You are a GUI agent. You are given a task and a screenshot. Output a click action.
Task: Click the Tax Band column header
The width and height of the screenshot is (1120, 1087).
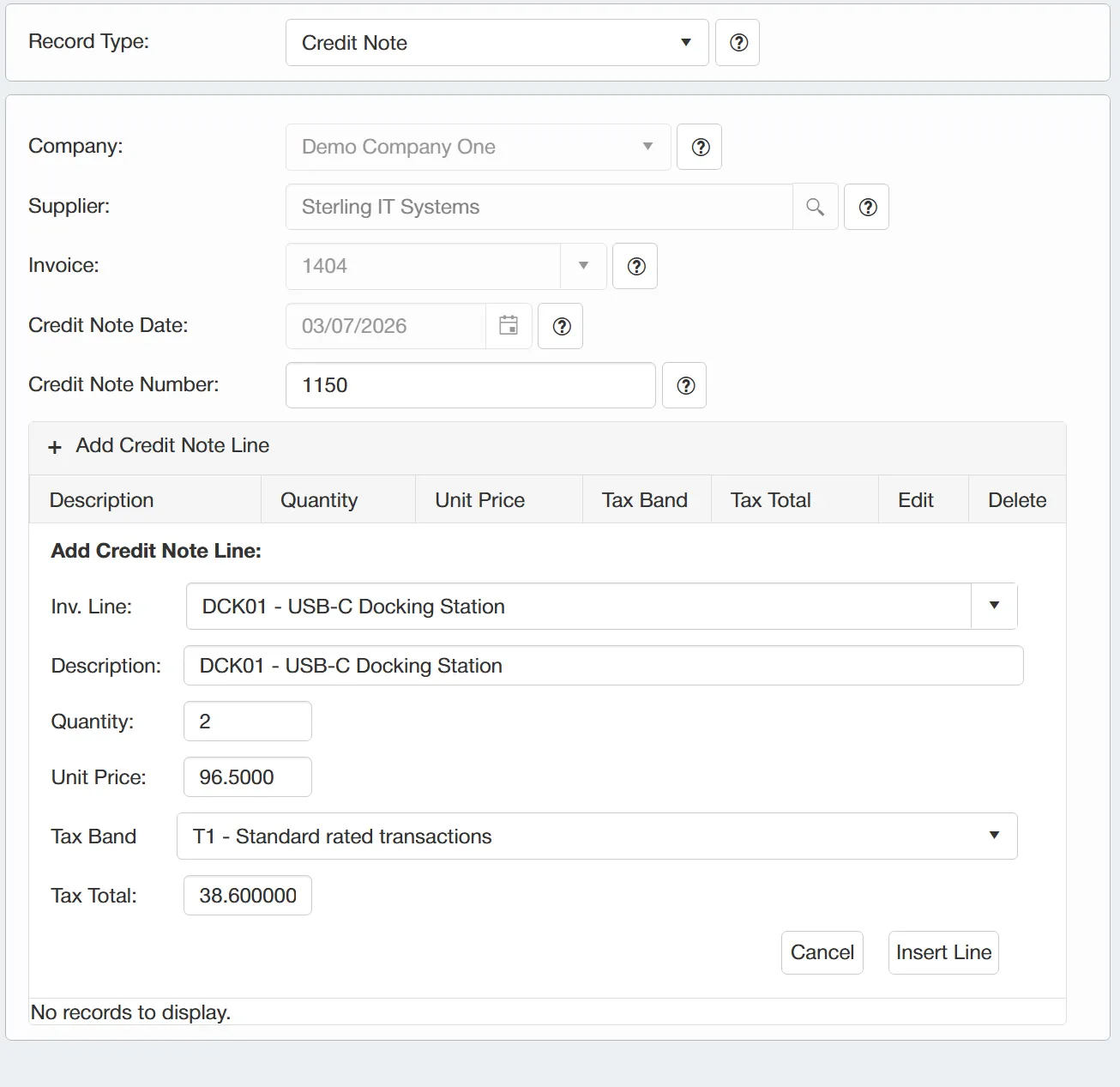[x=645, y=500]
